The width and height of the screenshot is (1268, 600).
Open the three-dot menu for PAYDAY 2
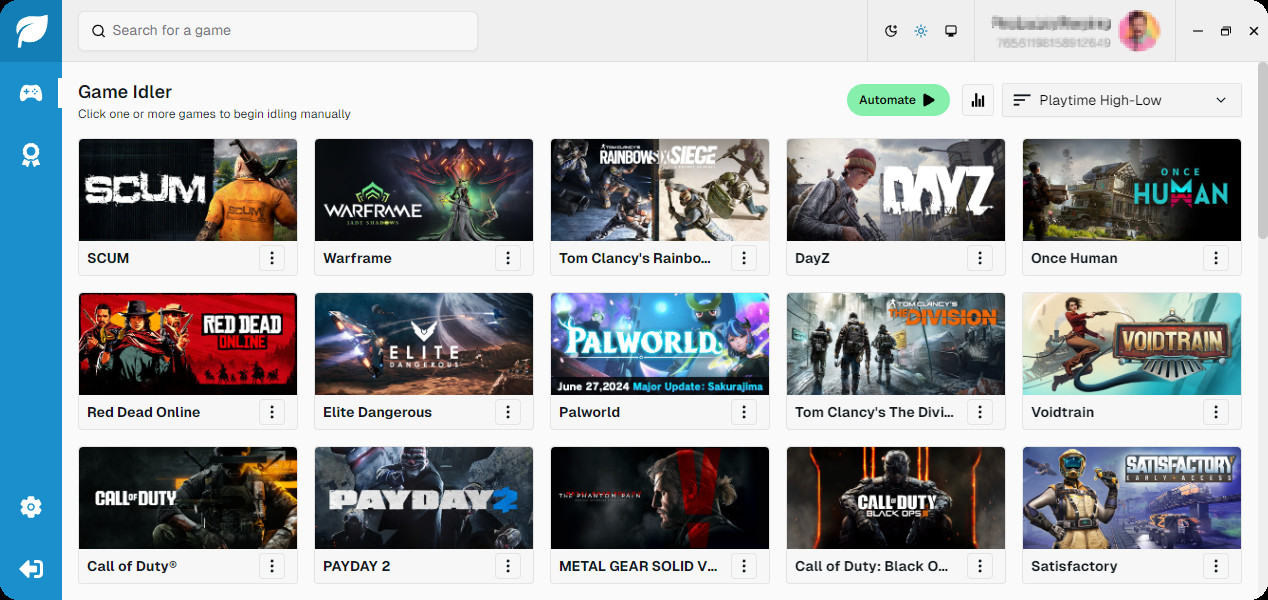click(x=508, y=566)
